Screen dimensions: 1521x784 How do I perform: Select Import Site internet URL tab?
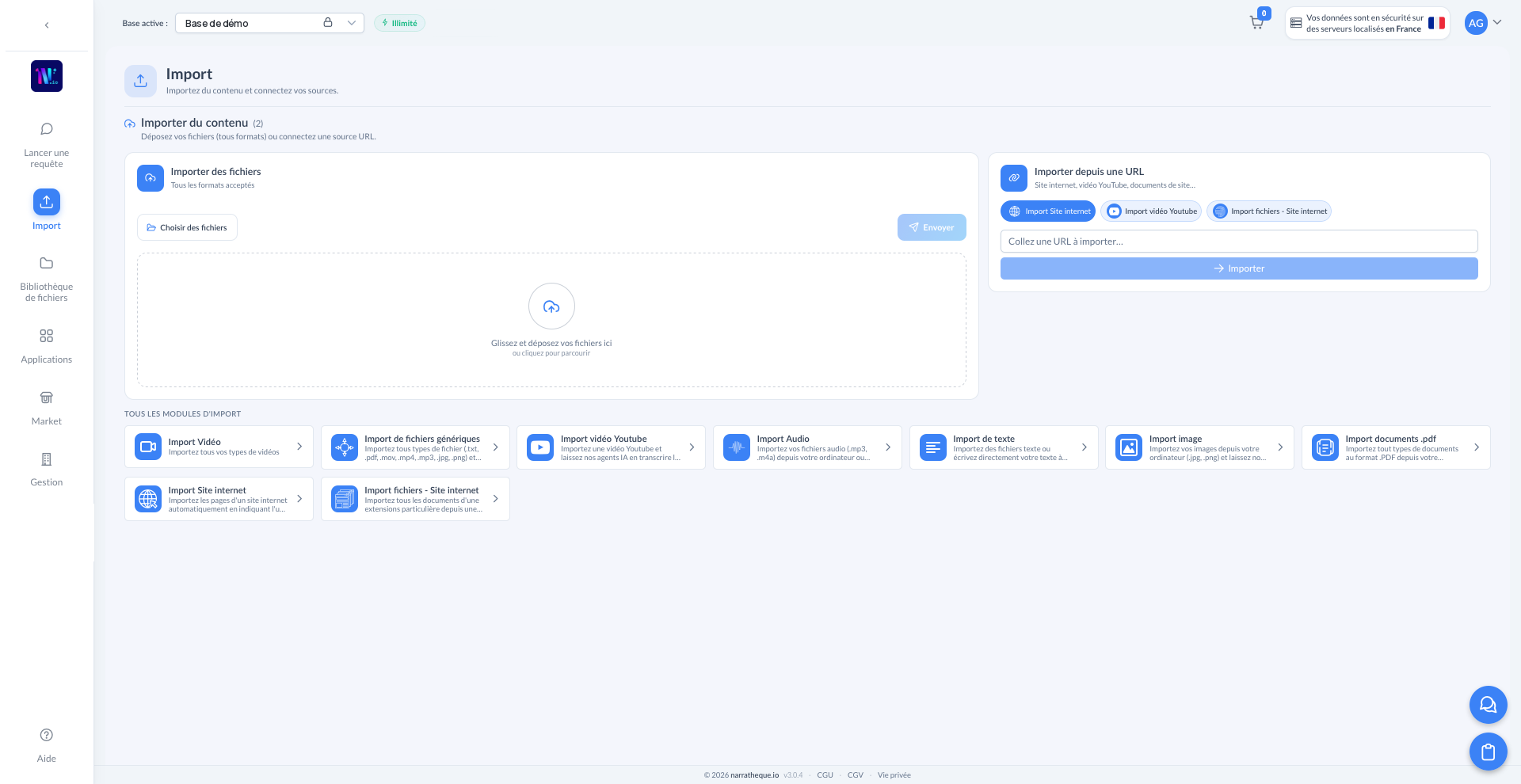pyautogui.click(x=1048, y=211)
